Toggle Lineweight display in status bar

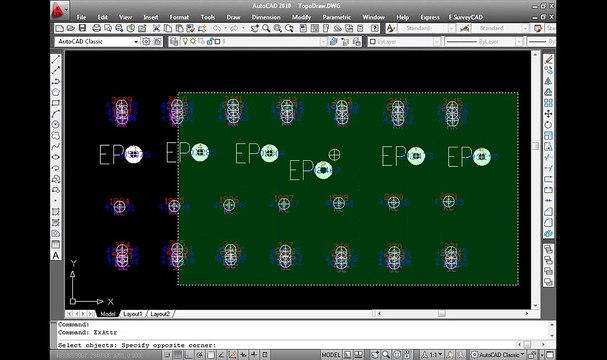point(254,355)
